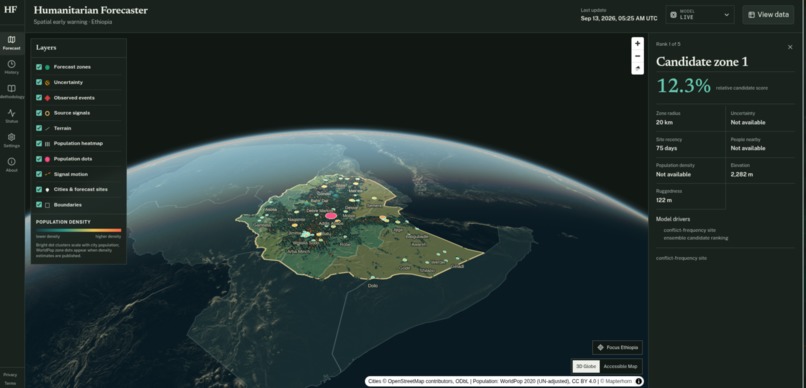Open the Status pulse icon
This screenshot has height=388, width=806.
11,113
